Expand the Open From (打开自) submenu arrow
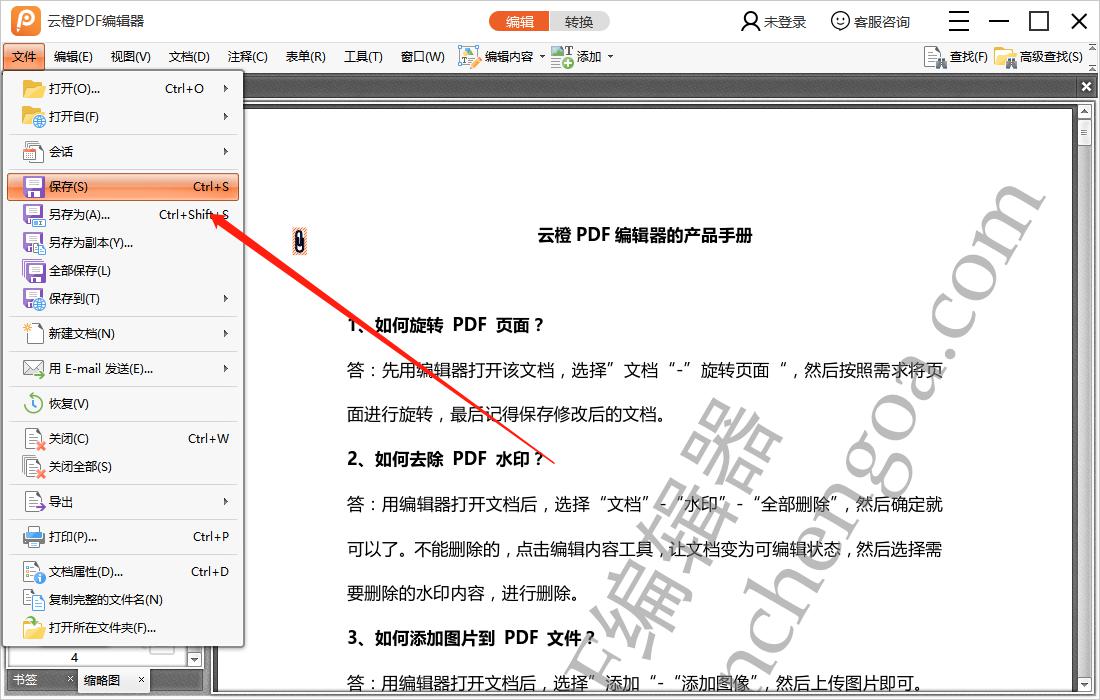The image size is (1100, 700). [x=226, y=116]
